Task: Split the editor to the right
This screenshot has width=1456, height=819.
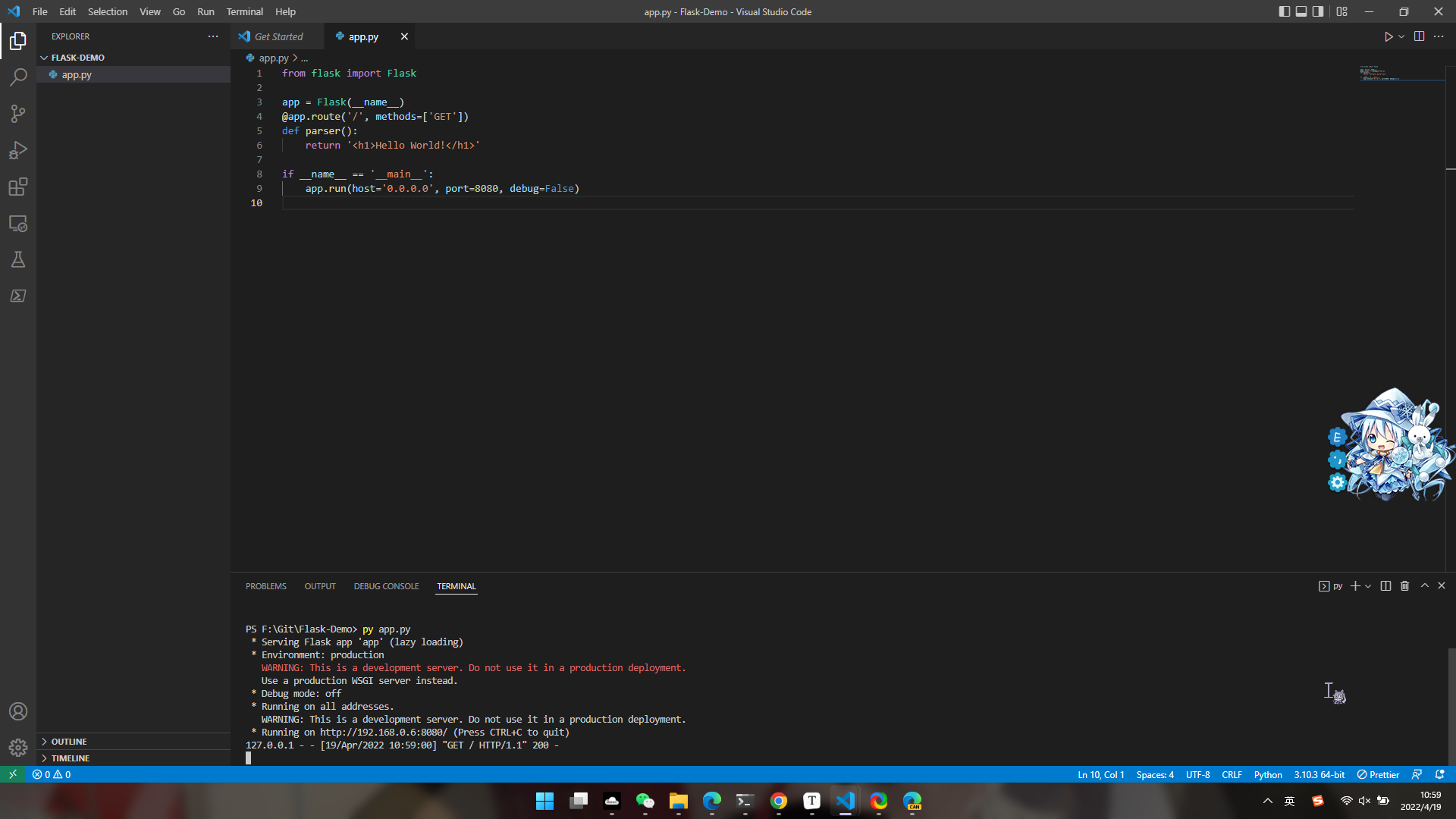Action: coord(1419,36)
